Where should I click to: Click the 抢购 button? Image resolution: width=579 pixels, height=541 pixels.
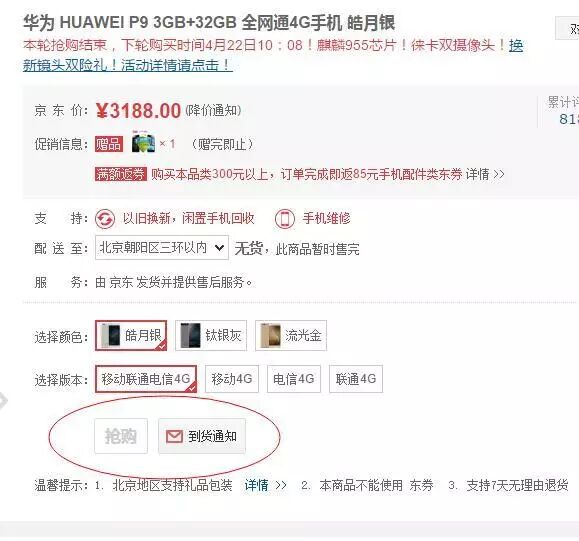[x=121, y=436]
